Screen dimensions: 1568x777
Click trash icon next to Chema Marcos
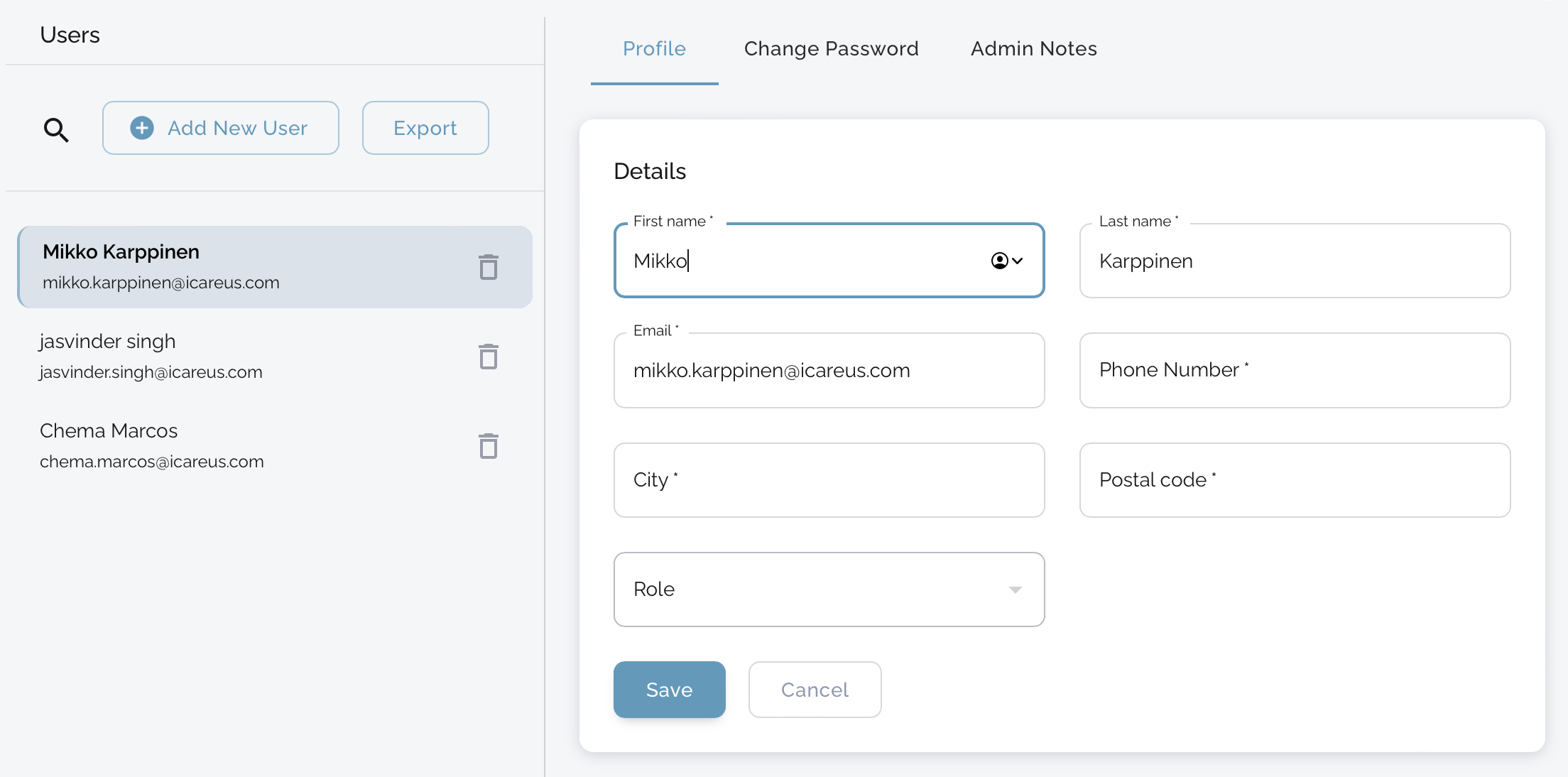click(488, 446)
